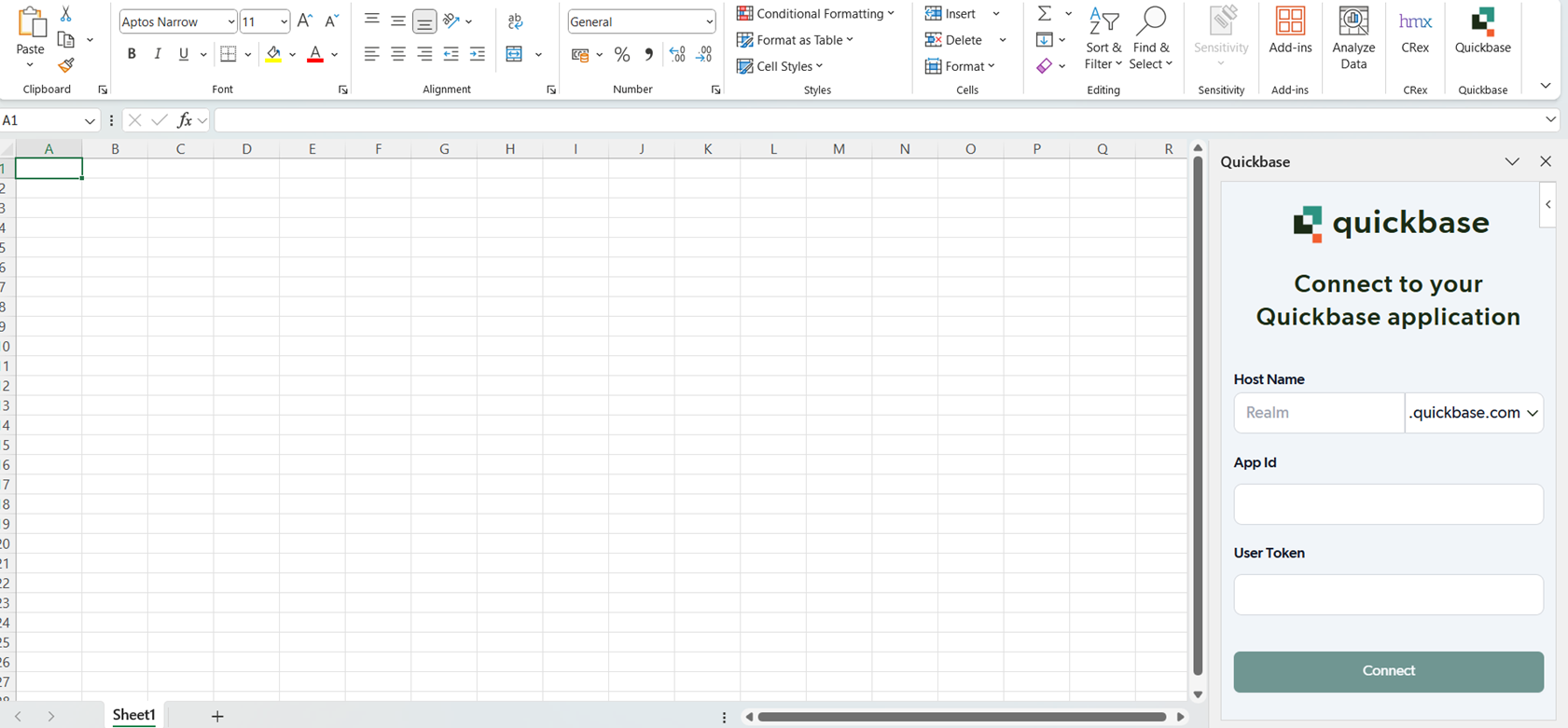The height and width of the screenshot is (728, 1568).
Task: Click the Increase Indent icon
Action: click(x=478, y=54)
